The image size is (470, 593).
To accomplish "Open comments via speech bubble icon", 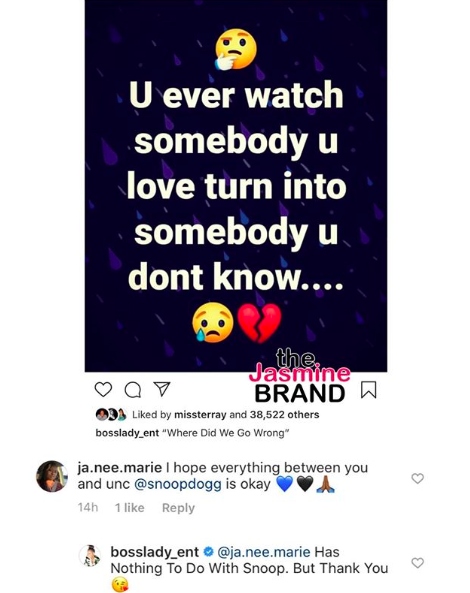I will point(133,390).
